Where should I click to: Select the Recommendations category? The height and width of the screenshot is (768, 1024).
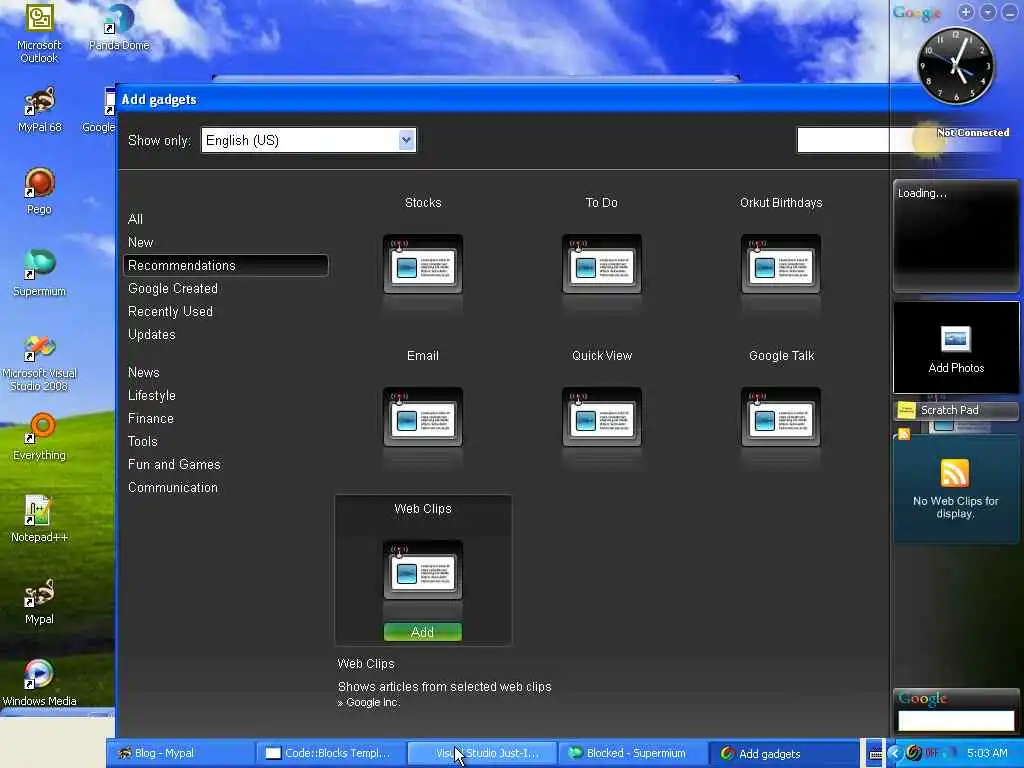[225, 265]
